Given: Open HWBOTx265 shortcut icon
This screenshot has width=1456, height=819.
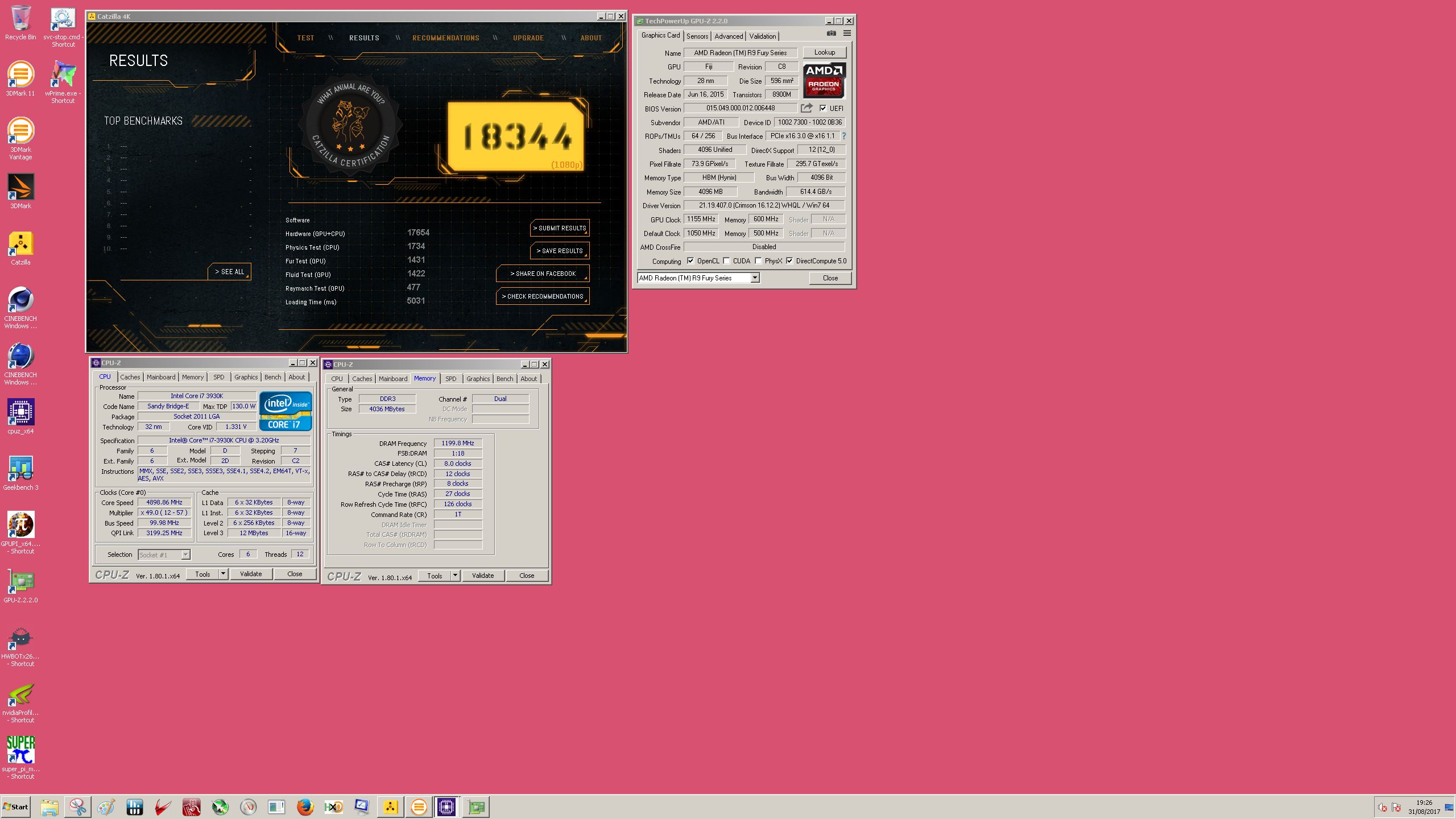Looking at the screenshot, I should tap(20, 645).
